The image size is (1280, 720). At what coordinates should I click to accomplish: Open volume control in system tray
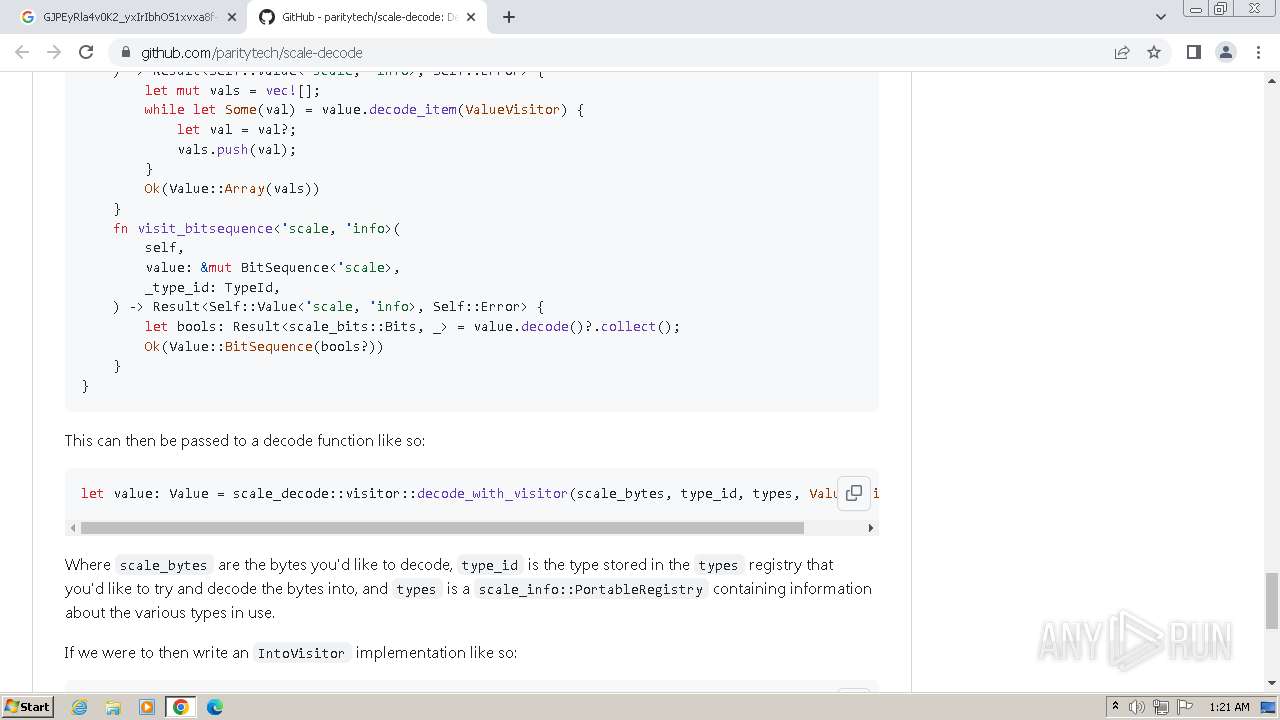click(1137, 707)
